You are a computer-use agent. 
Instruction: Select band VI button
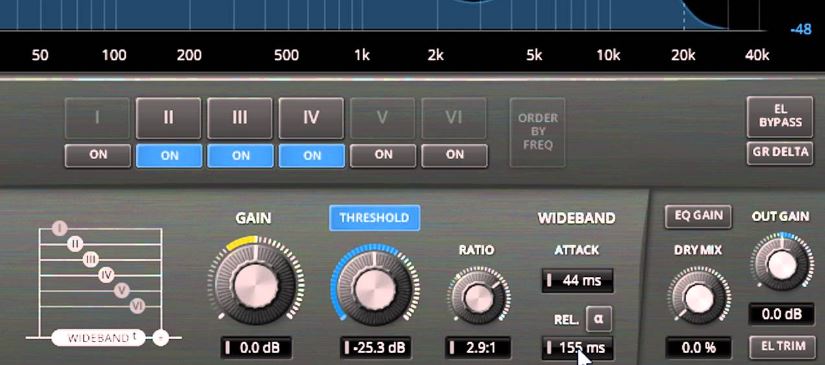click(454, 118)
